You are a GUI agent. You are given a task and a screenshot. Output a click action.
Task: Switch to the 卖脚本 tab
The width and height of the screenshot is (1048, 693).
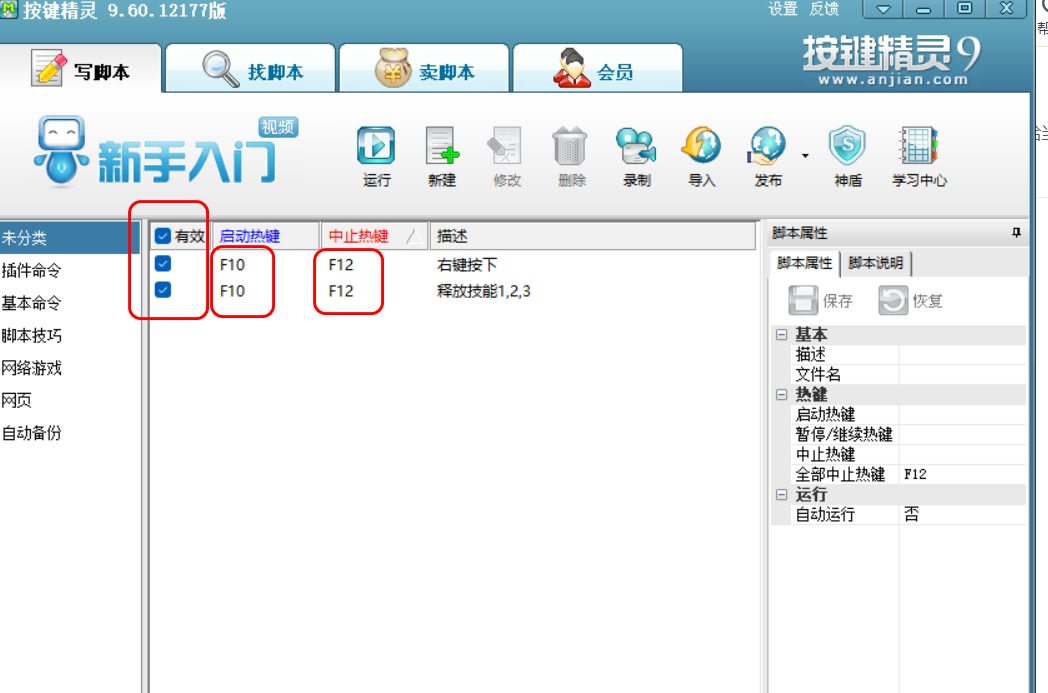coord(424,69)
